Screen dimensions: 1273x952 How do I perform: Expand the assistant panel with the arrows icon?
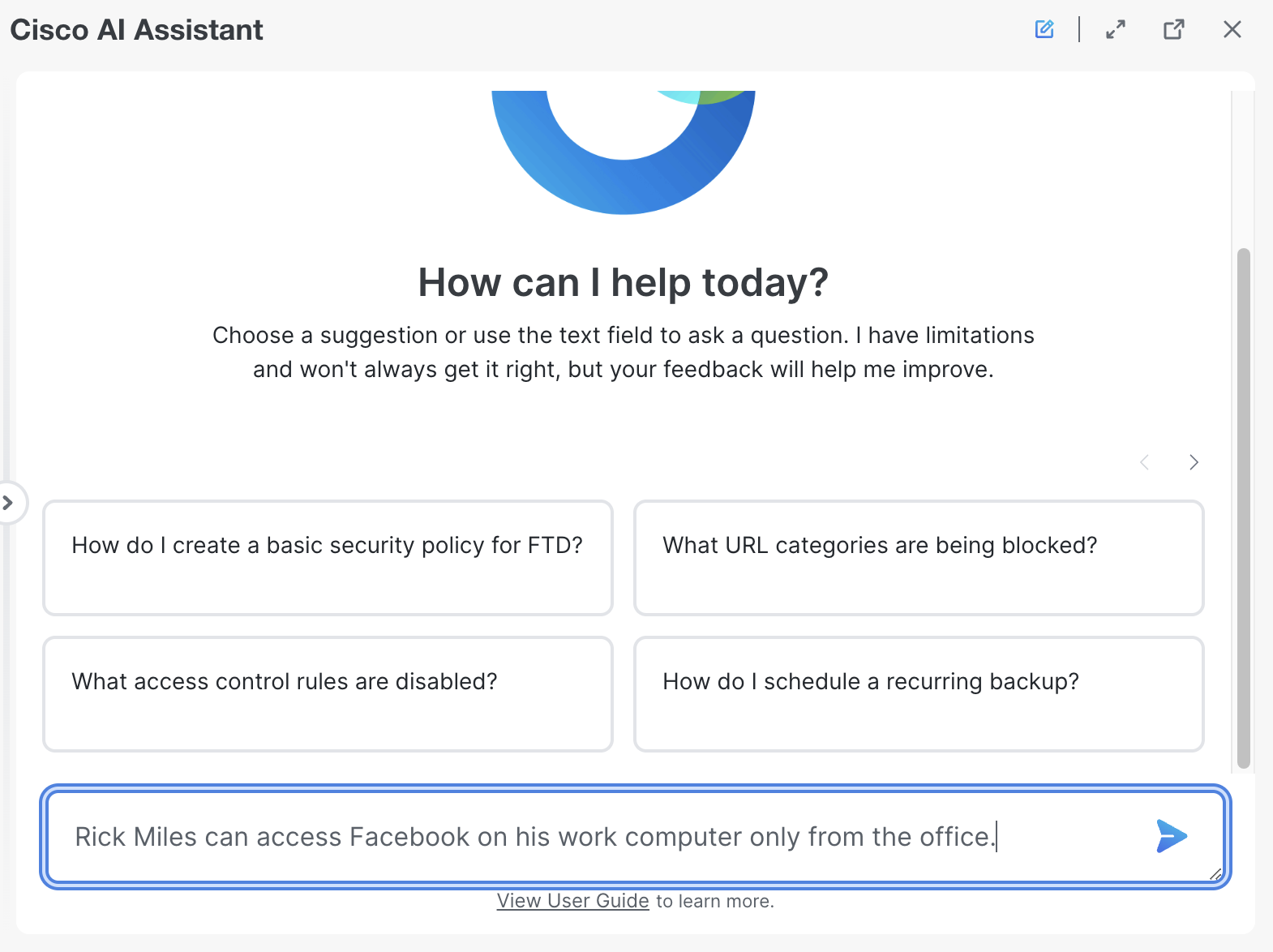point(1116,30)
